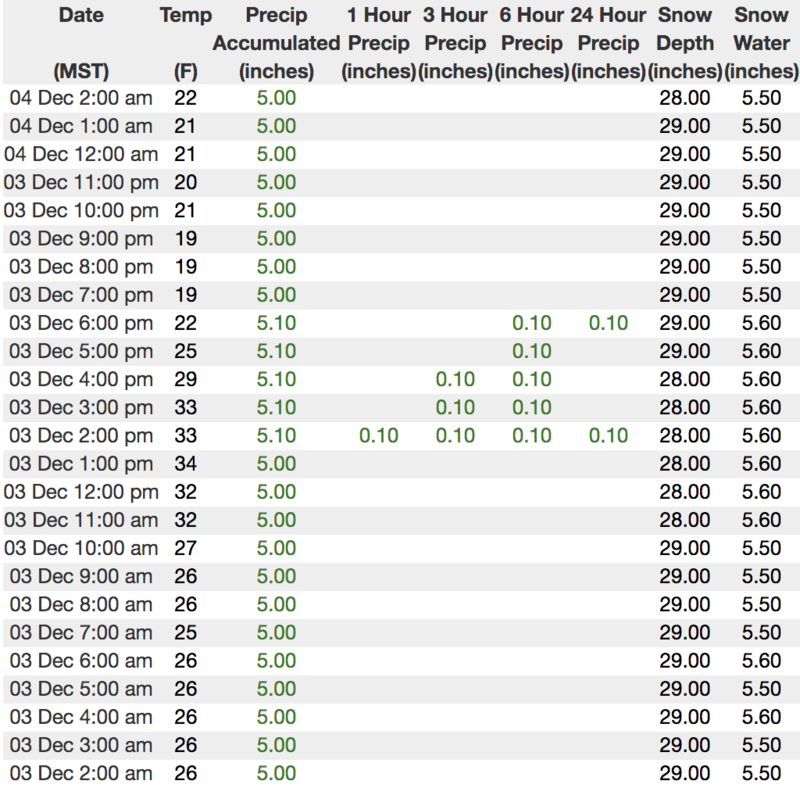Click the 03 Dec 10:00 am date cell

pos(82,548)
